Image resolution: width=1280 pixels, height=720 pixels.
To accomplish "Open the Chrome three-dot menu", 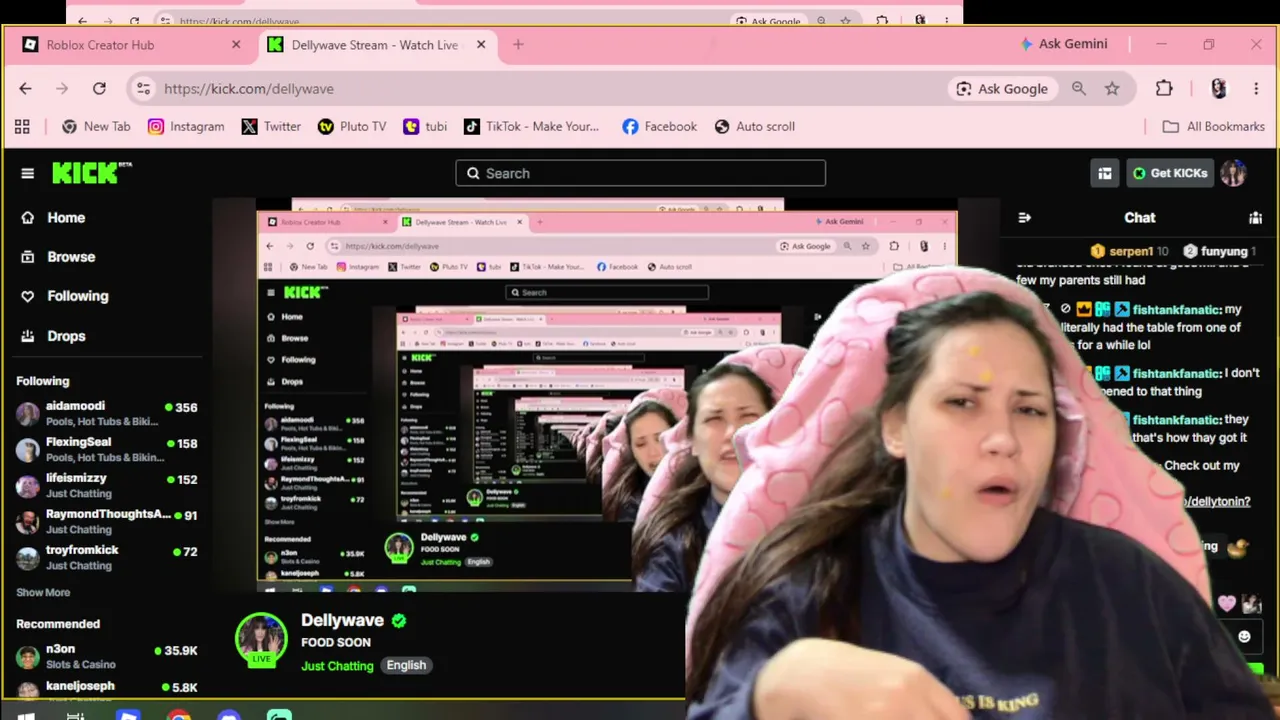I will (x=1256, y=89).
